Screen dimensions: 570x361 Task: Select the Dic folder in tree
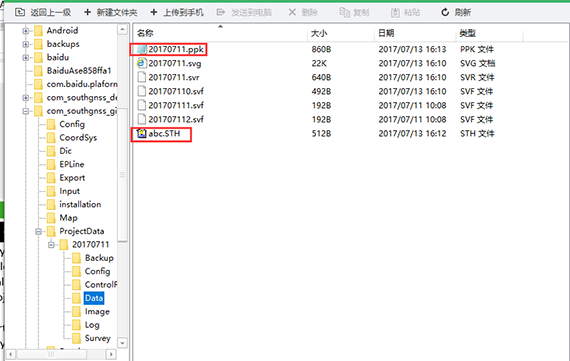point(65,151)
